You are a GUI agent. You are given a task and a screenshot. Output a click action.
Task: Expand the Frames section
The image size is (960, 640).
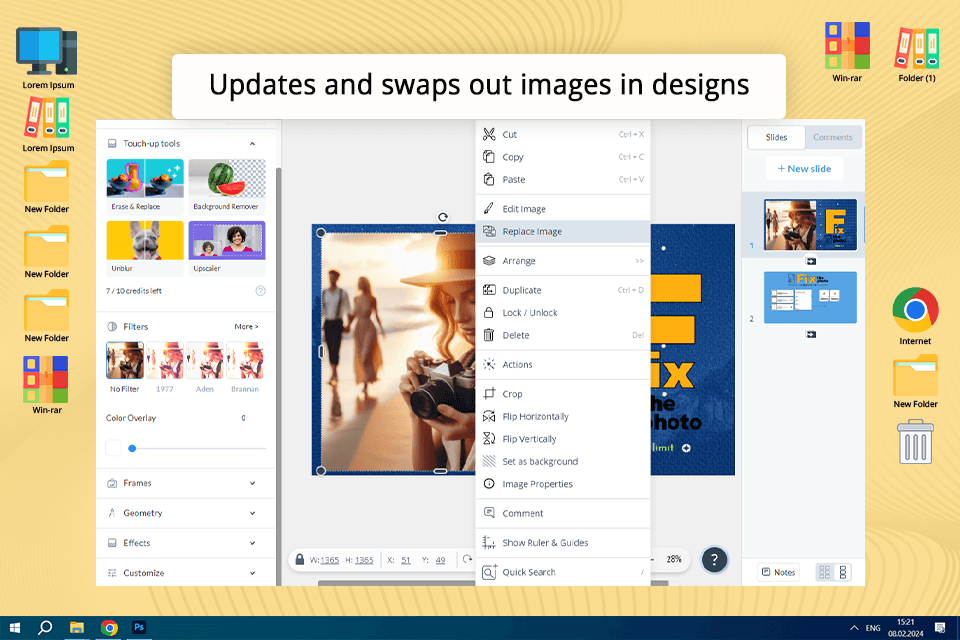click(186, 483)
